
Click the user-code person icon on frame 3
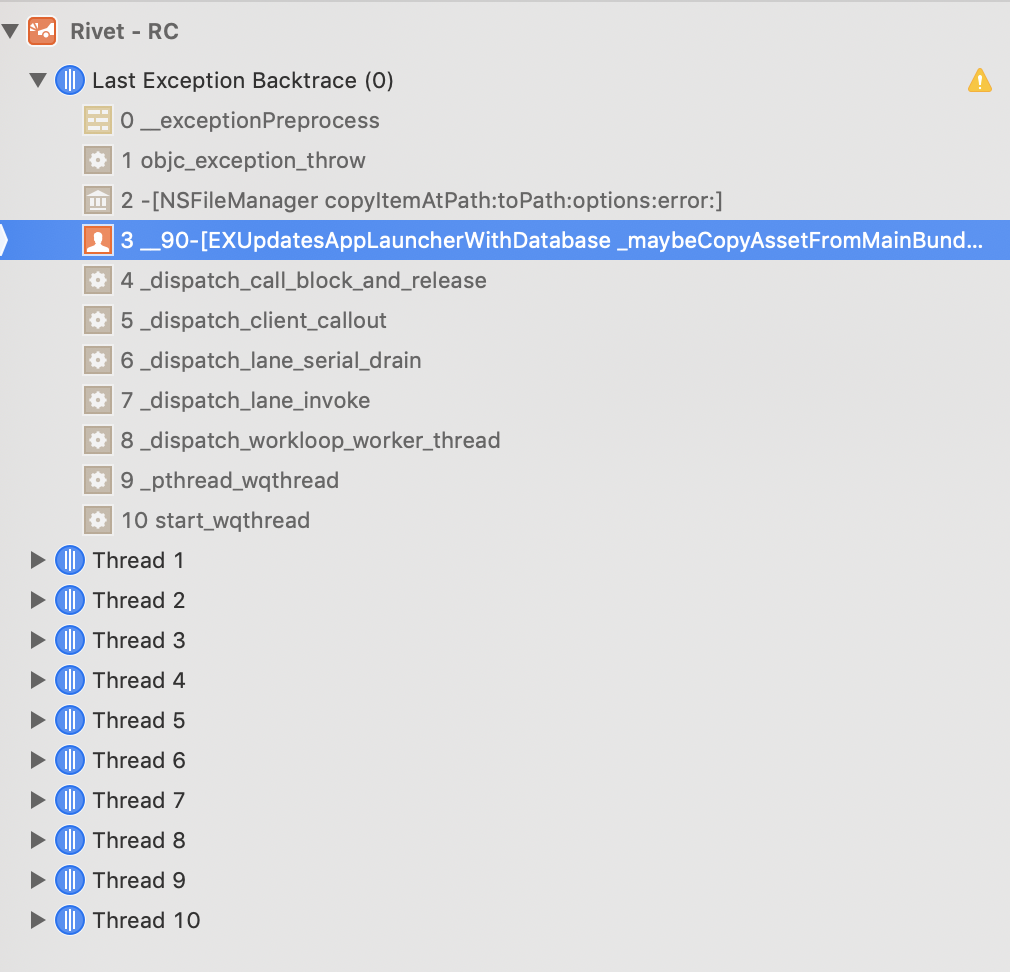(97, 240)
